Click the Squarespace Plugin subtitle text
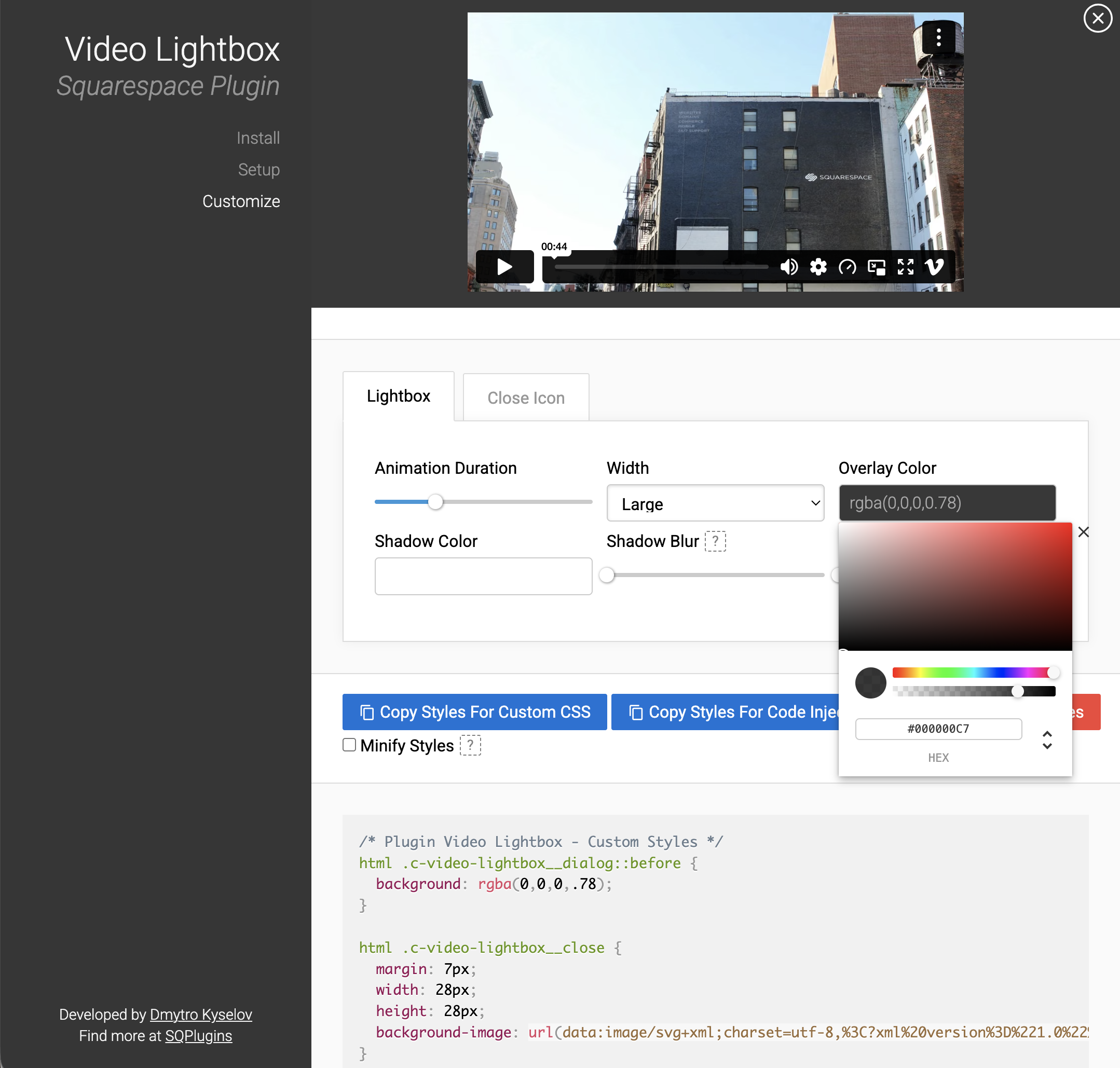The image size is (1120, 1068). tap(168, 86)
